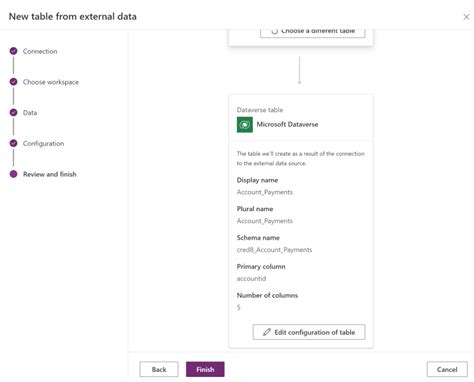Click the Data step check icon

coord(13,112)
